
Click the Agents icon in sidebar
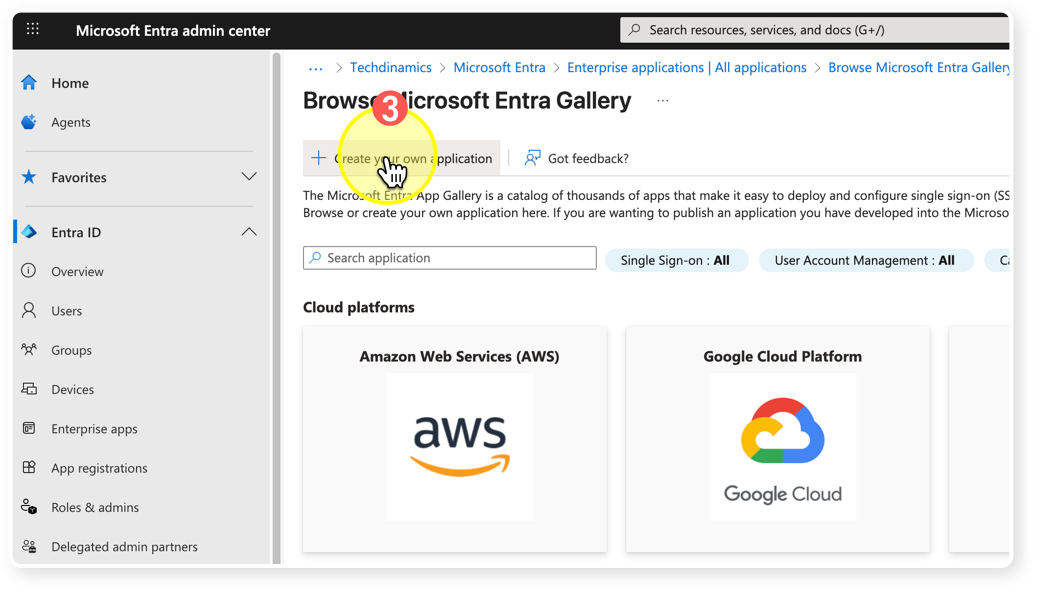(x=29, y=122)
